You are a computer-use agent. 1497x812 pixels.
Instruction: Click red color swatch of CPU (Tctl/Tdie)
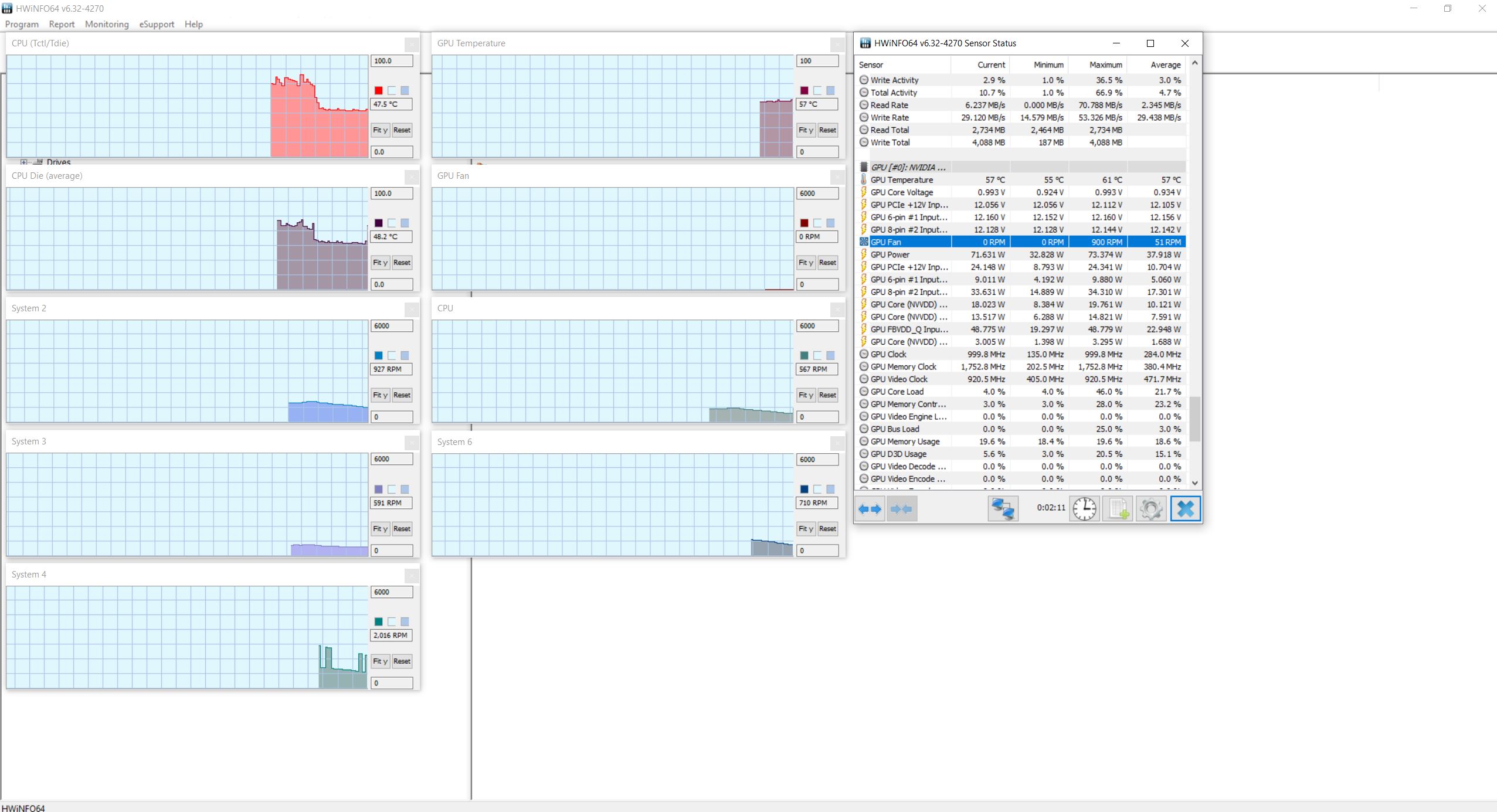point(379,90)
